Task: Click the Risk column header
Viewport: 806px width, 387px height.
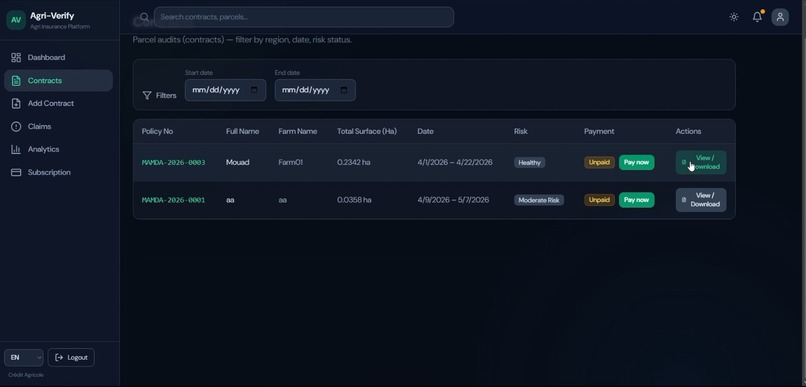Action: coord(521,132)
